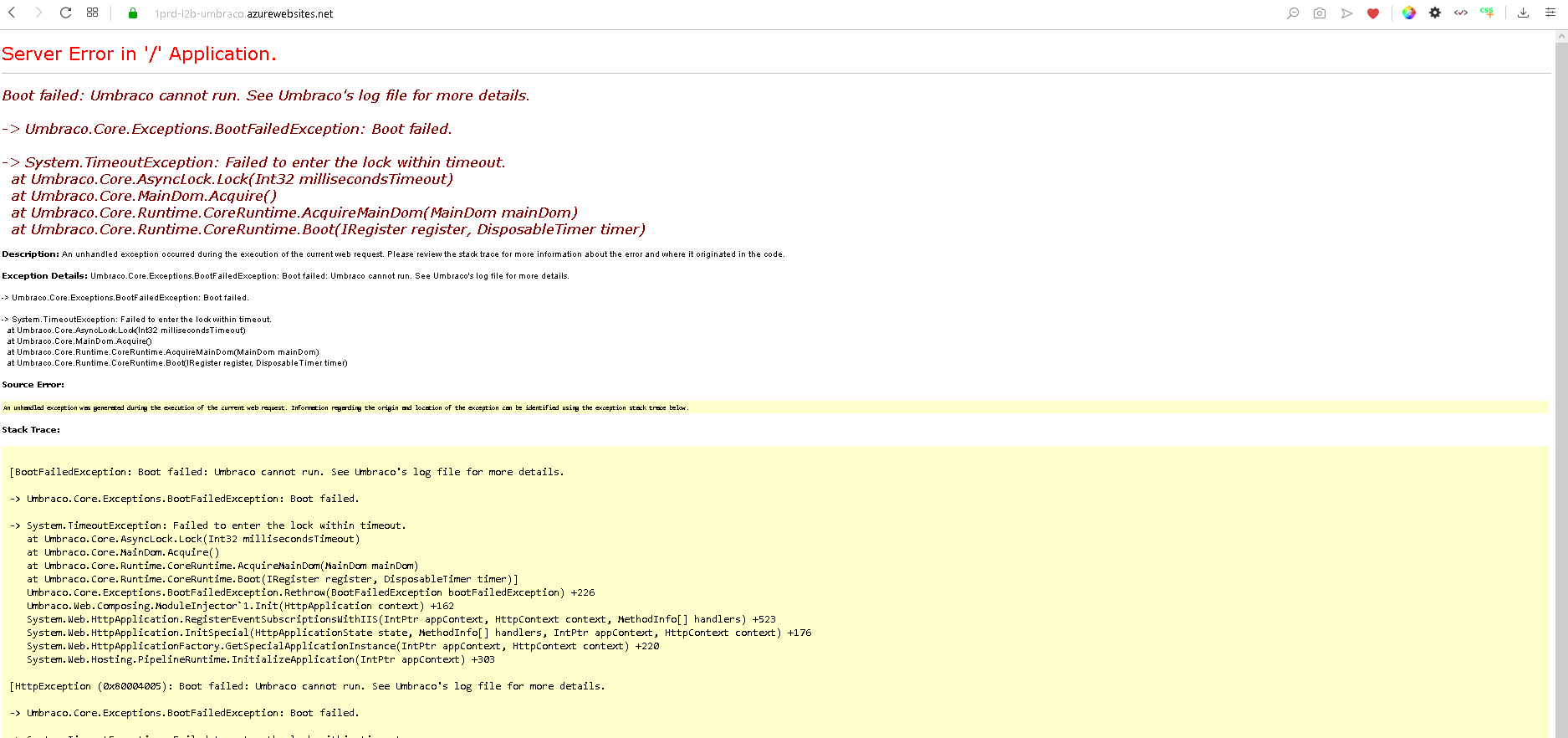Image resolution: width=1568 pixels, height=738 pixels.
Task: Click the '[HttpException (0x80004005)' line
Action: [x=307, y=686]
